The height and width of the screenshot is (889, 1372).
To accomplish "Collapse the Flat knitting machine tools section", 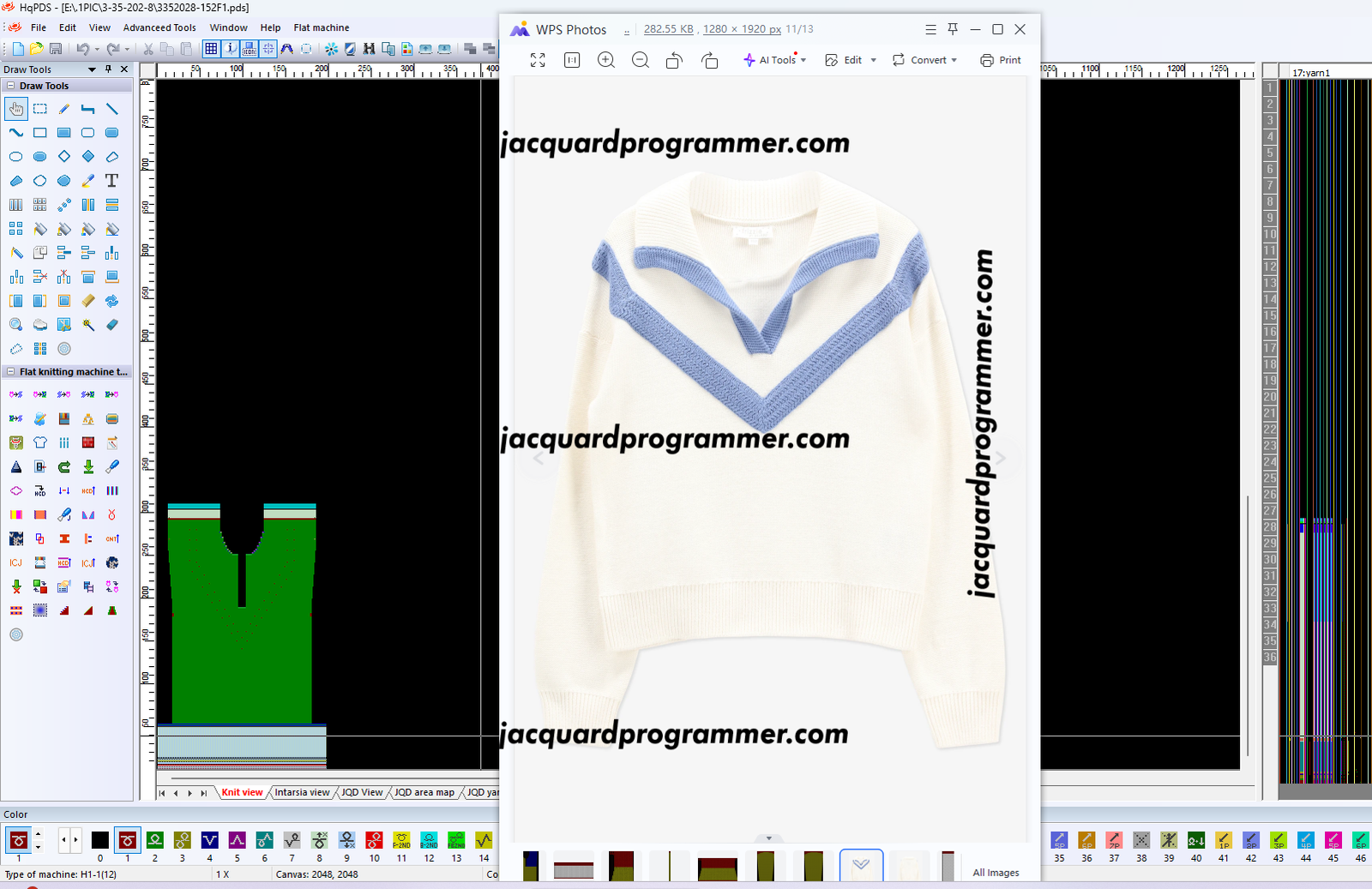I will [x=10, y=372].
